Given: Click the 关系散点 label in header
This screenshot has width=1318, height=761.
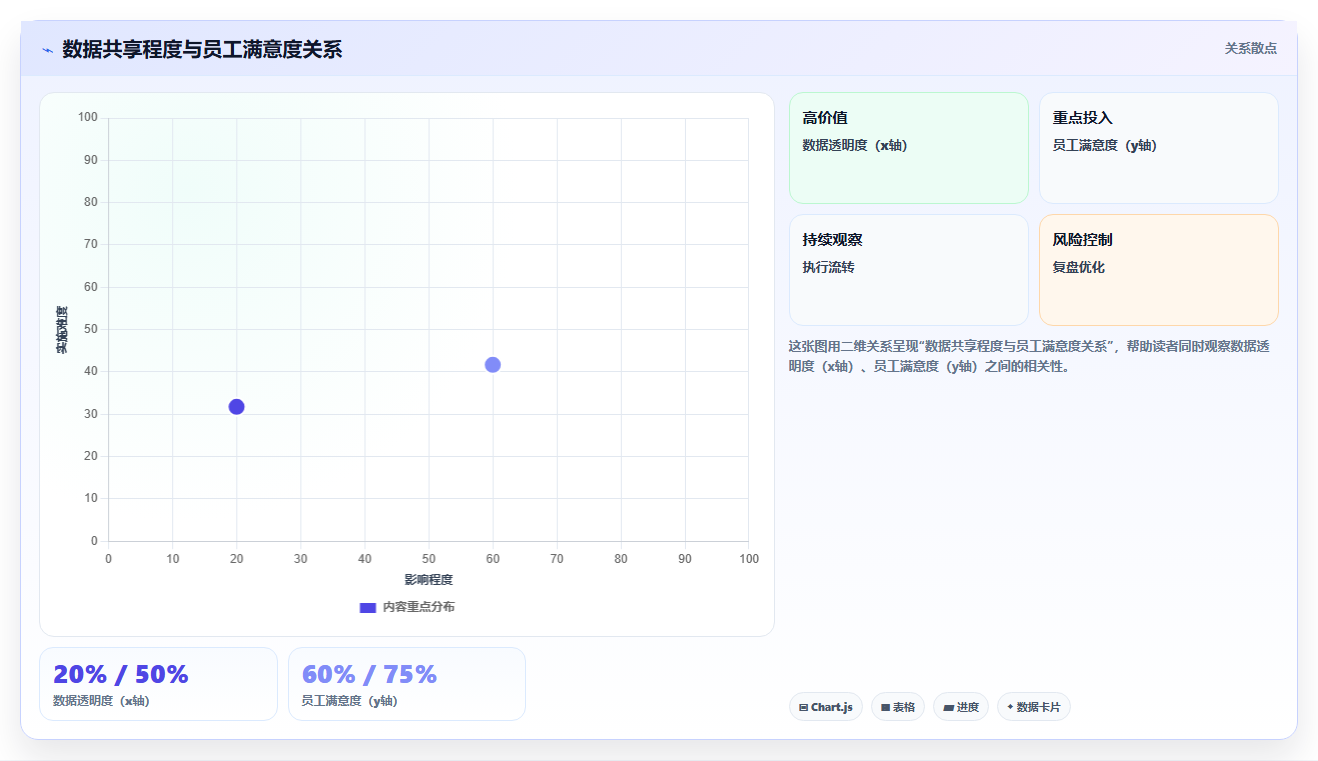Looking at the screenshot, I should pyautogui.click(x=1250, y=48).
